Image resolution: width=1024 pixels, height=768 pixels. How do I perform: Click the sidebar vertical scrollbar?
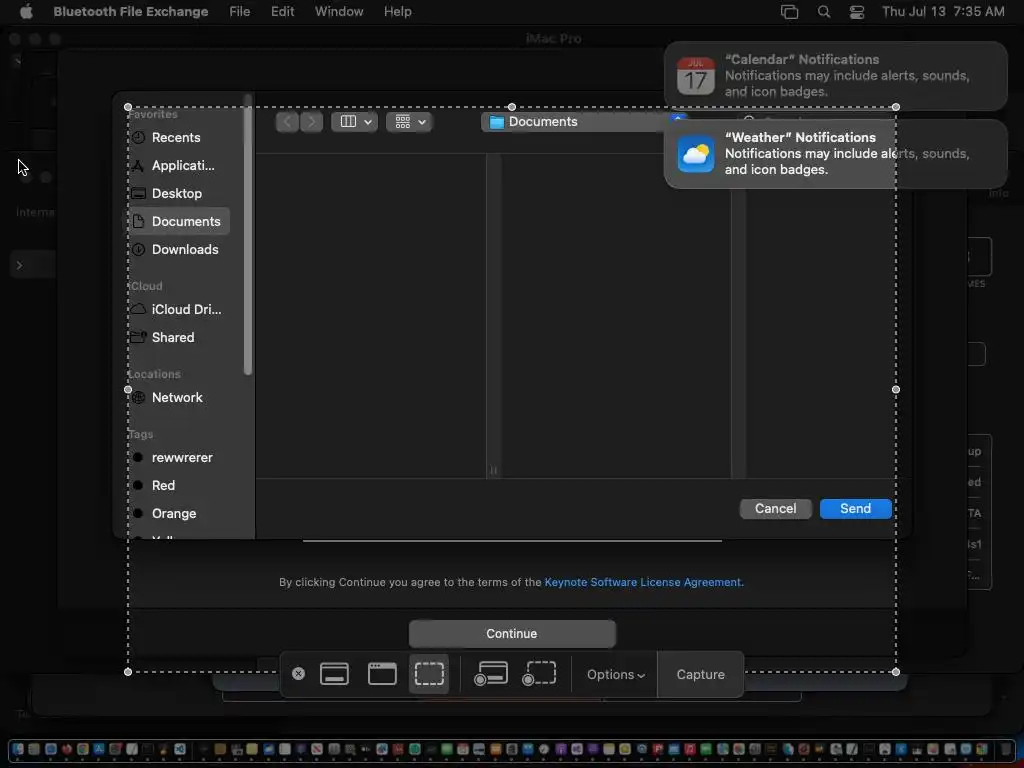coord(248,235)
